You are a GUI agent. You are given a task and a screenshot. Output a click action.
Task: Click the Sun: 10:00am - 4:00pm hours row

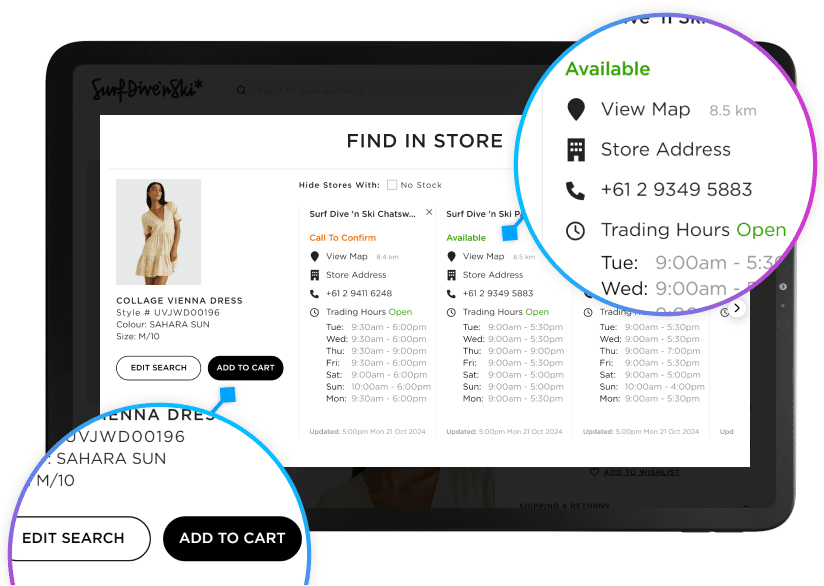(x=652, y=387)
